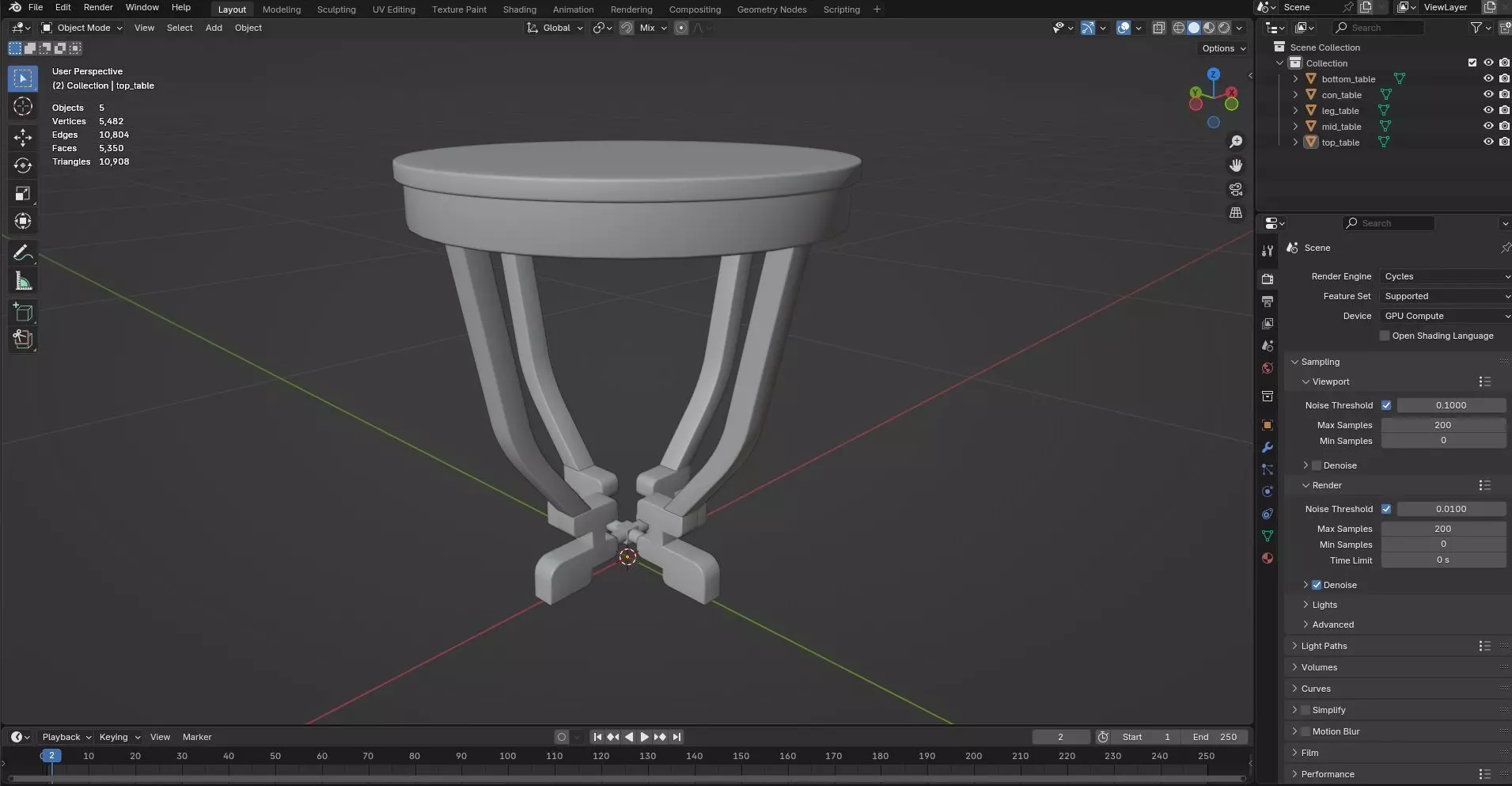Switch to wireframe viewport shading

click(x=1178, y=28)
